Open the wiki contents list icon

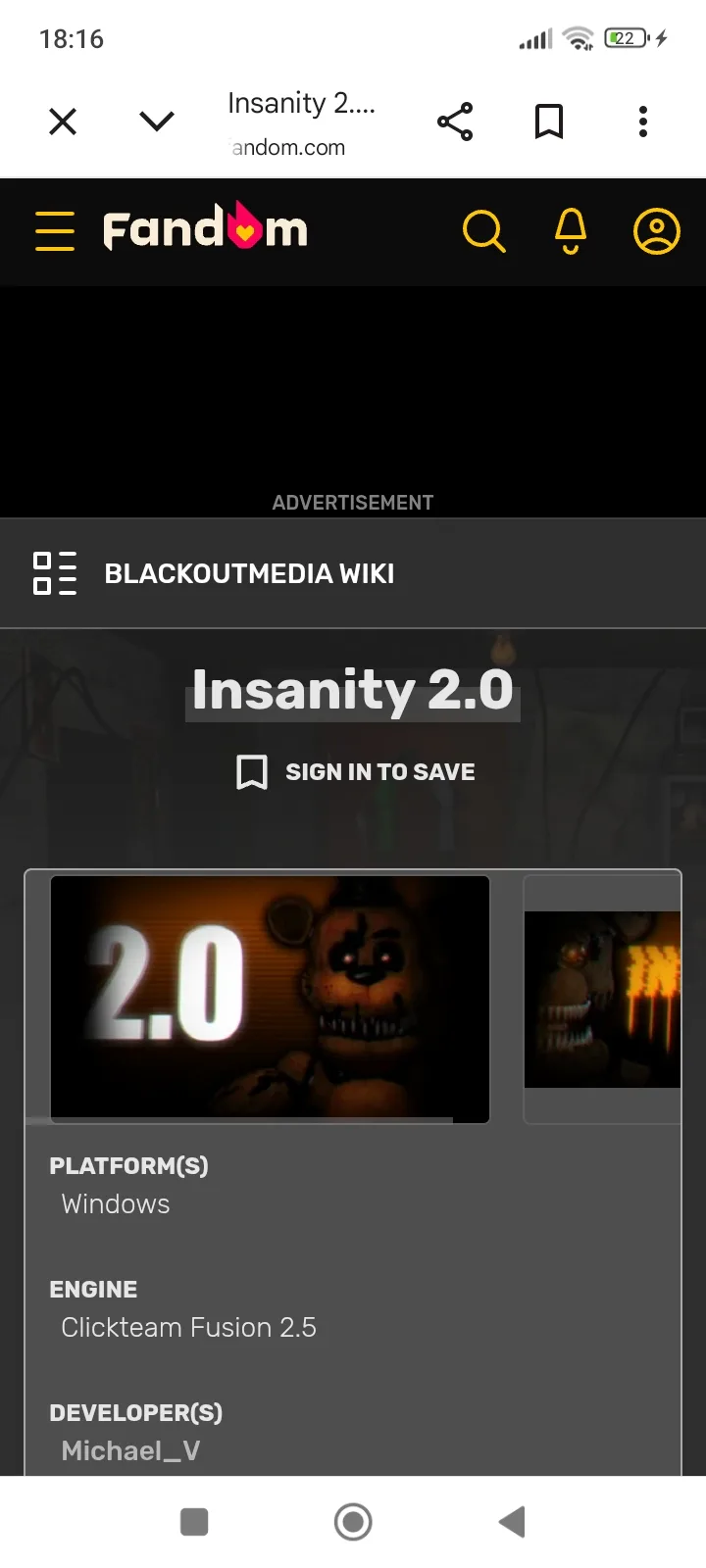point(55,573)
